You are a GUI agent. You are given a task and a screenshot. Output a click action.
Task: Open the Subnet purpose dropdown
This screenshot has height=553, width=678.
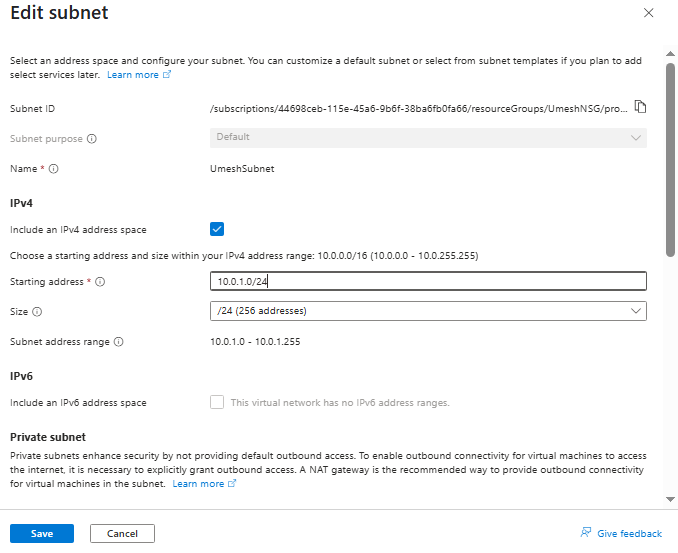[428, 138]
